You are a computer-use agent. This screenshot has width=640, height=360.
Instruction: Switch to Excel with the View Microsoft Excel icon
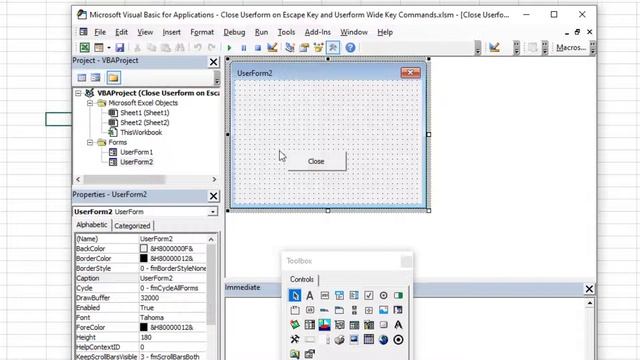[x=84, y=48]
